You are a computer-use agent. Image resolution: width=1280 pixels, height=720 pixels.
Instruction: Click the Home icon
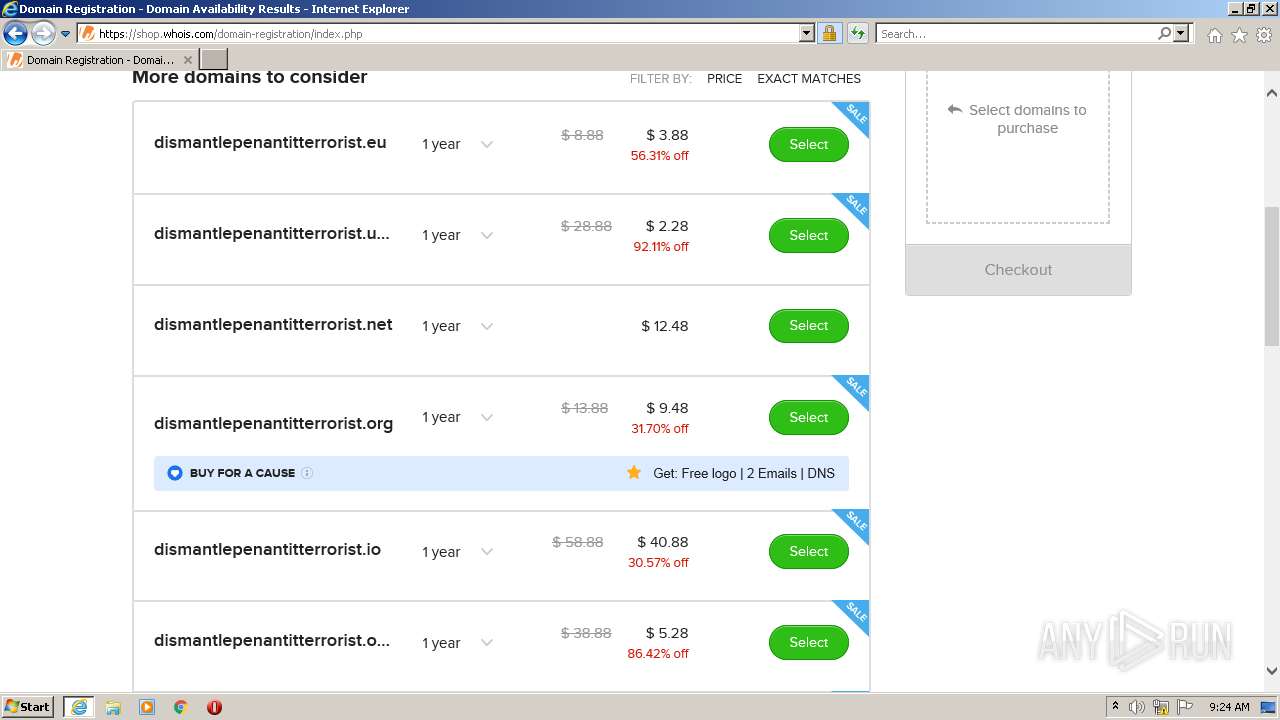pos(1214,35)
